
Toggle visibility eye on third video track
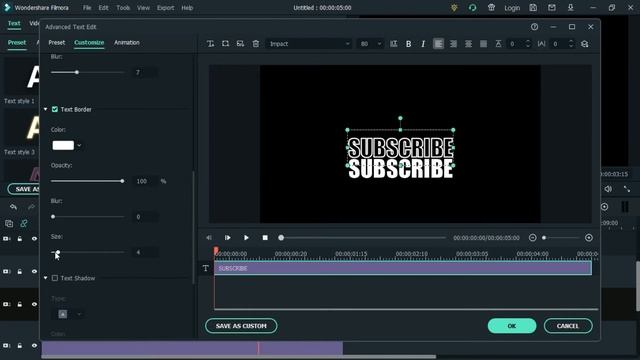(x=34, y=304)
